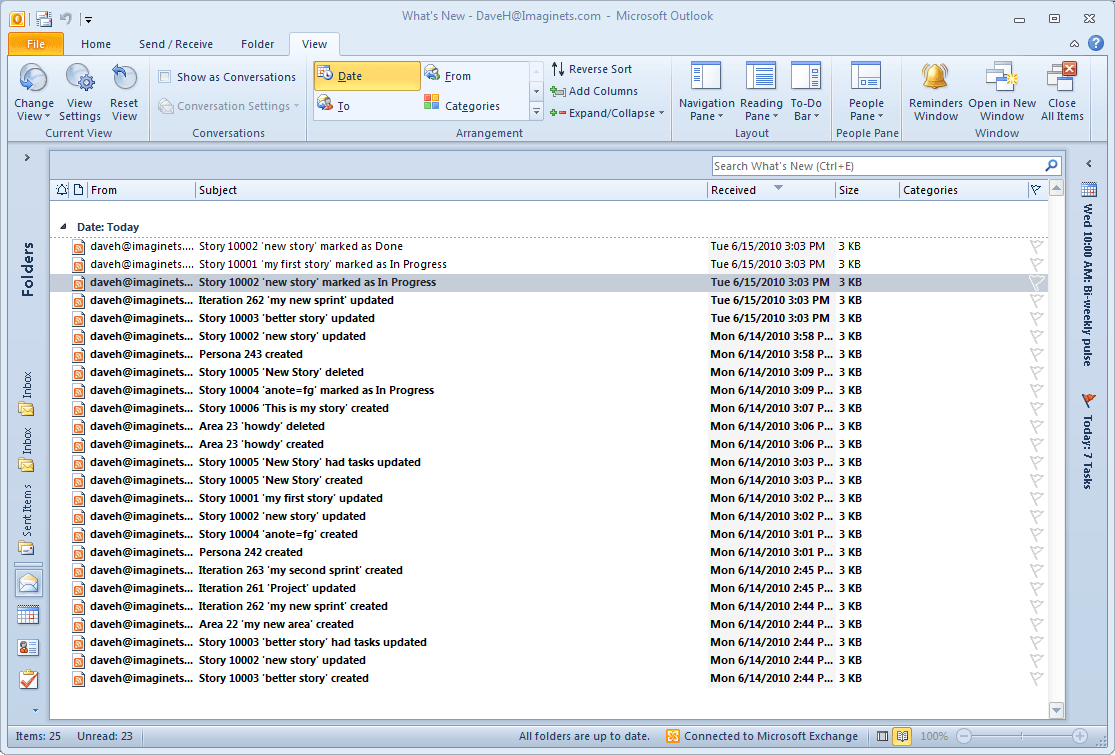The width and height of the screenshot is (1115, 755).
Task: Sort by the Size column header
Action: click(867, 190)
